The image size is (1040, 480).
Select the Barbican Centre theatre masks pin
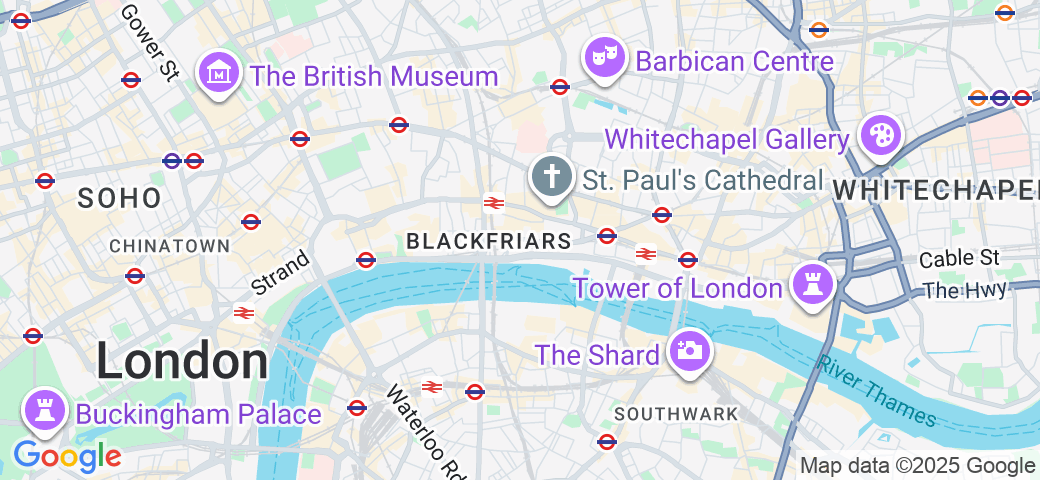(x=604, y=59)
